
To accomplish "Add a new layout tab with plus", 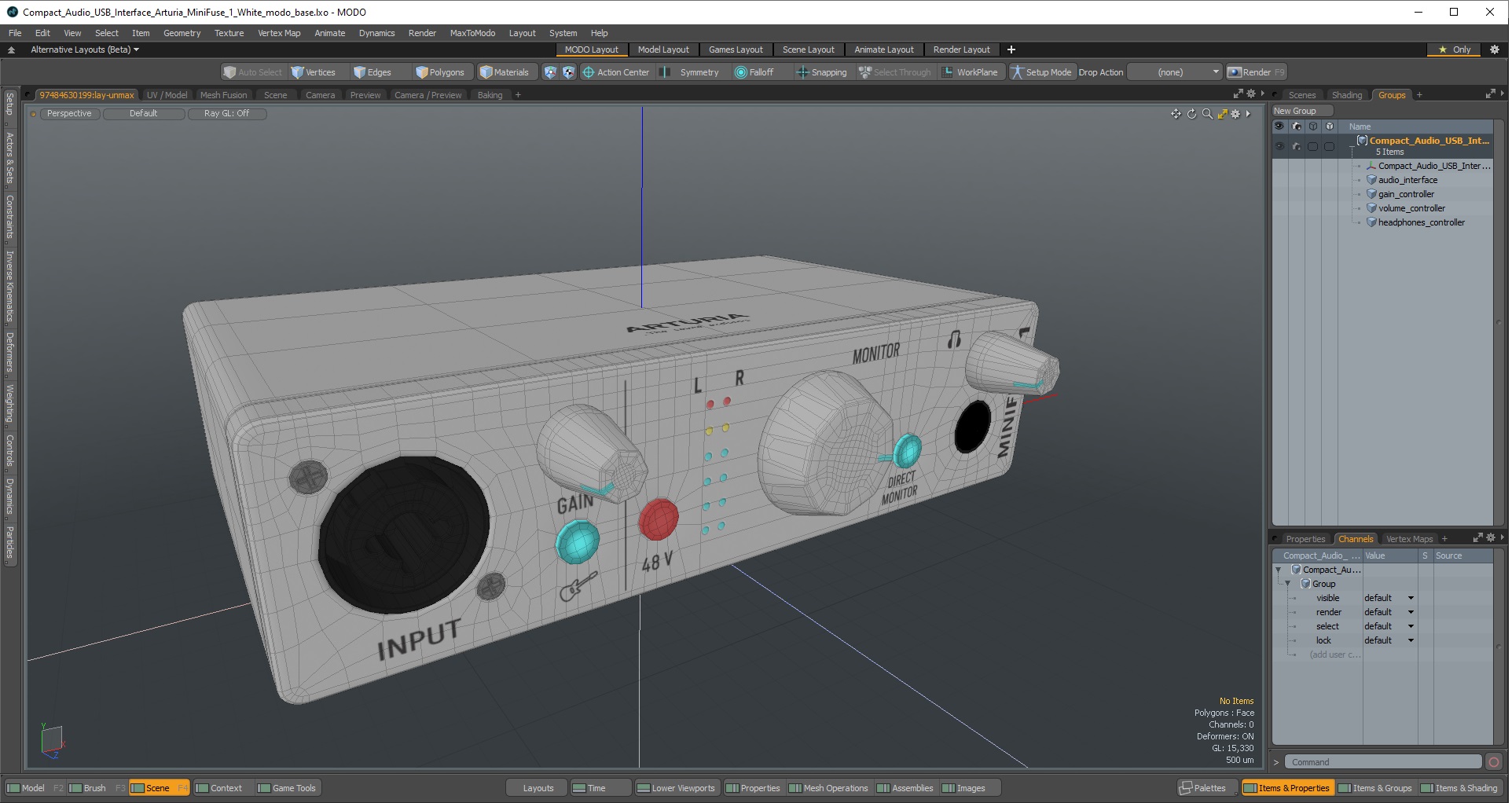I will click(1011, 49).
